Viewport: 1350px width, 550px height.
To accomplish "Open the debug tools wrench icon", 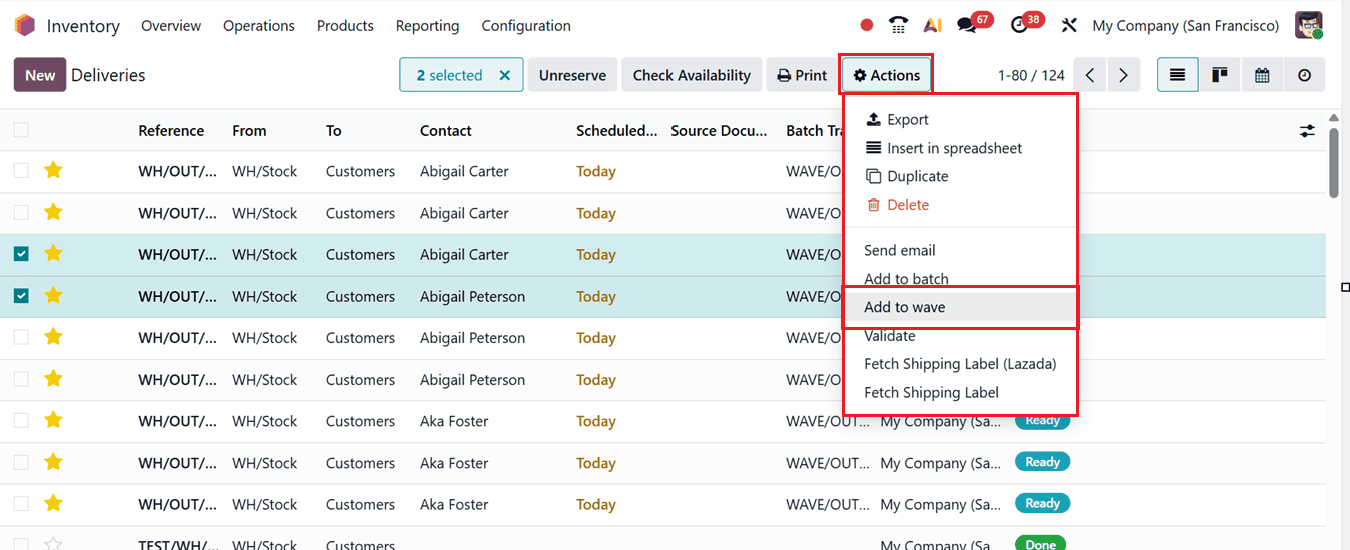I will click(1069, 26).
